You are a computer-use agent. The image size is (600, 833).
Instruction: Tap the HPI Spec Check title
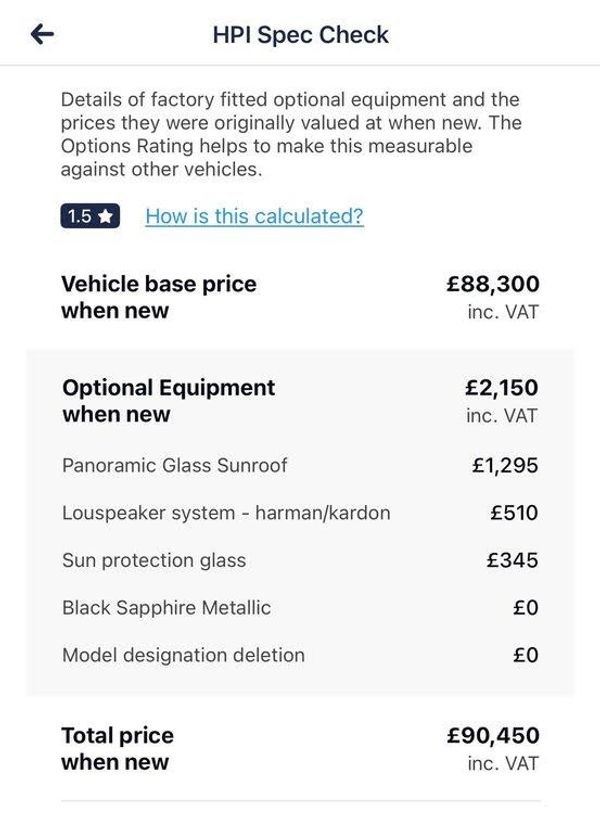[x=300, y=34]
